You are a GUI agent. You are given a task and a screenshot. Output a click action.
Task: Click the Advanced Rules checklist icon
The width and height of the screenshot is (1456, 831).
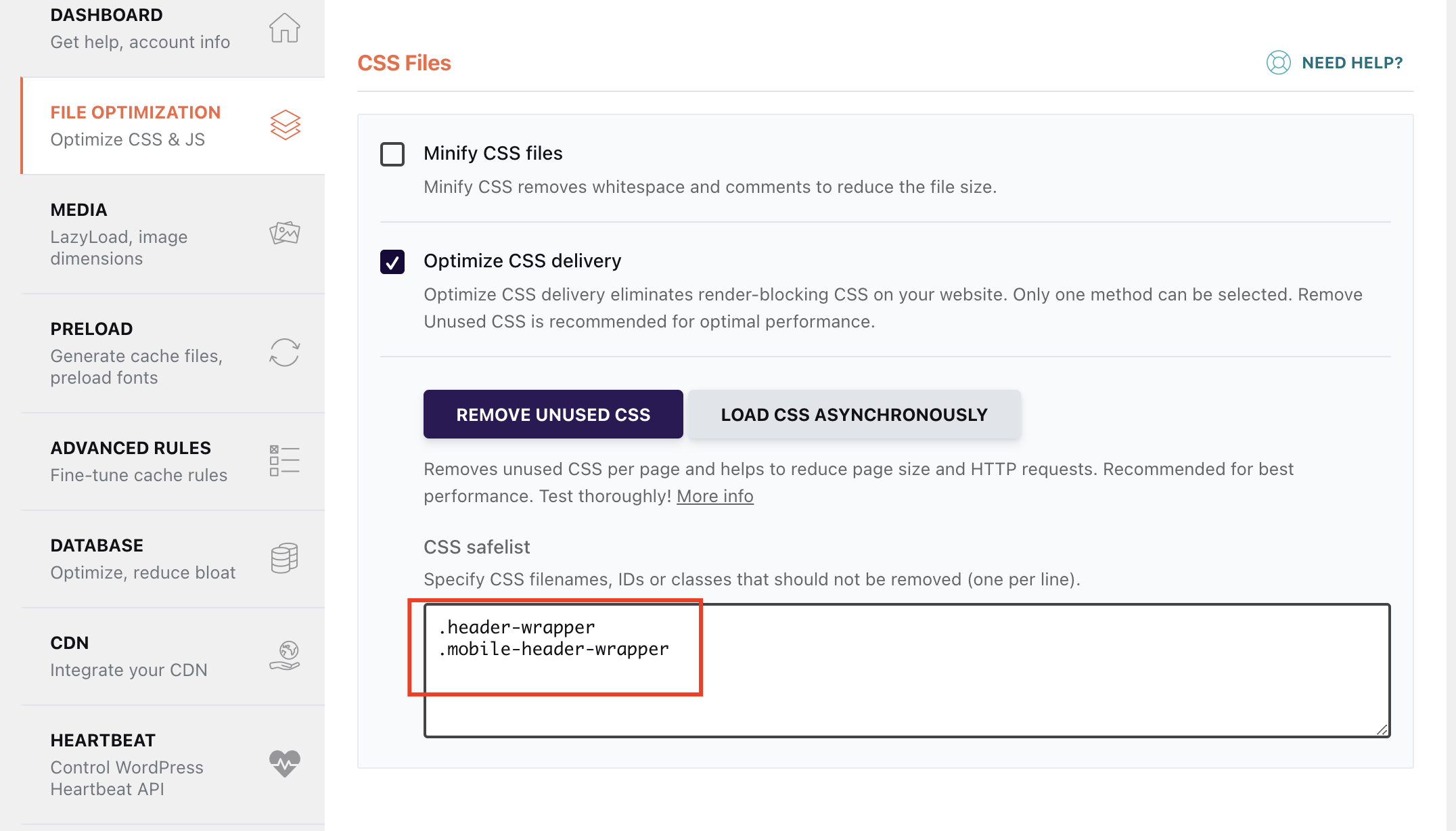[284, 461]
